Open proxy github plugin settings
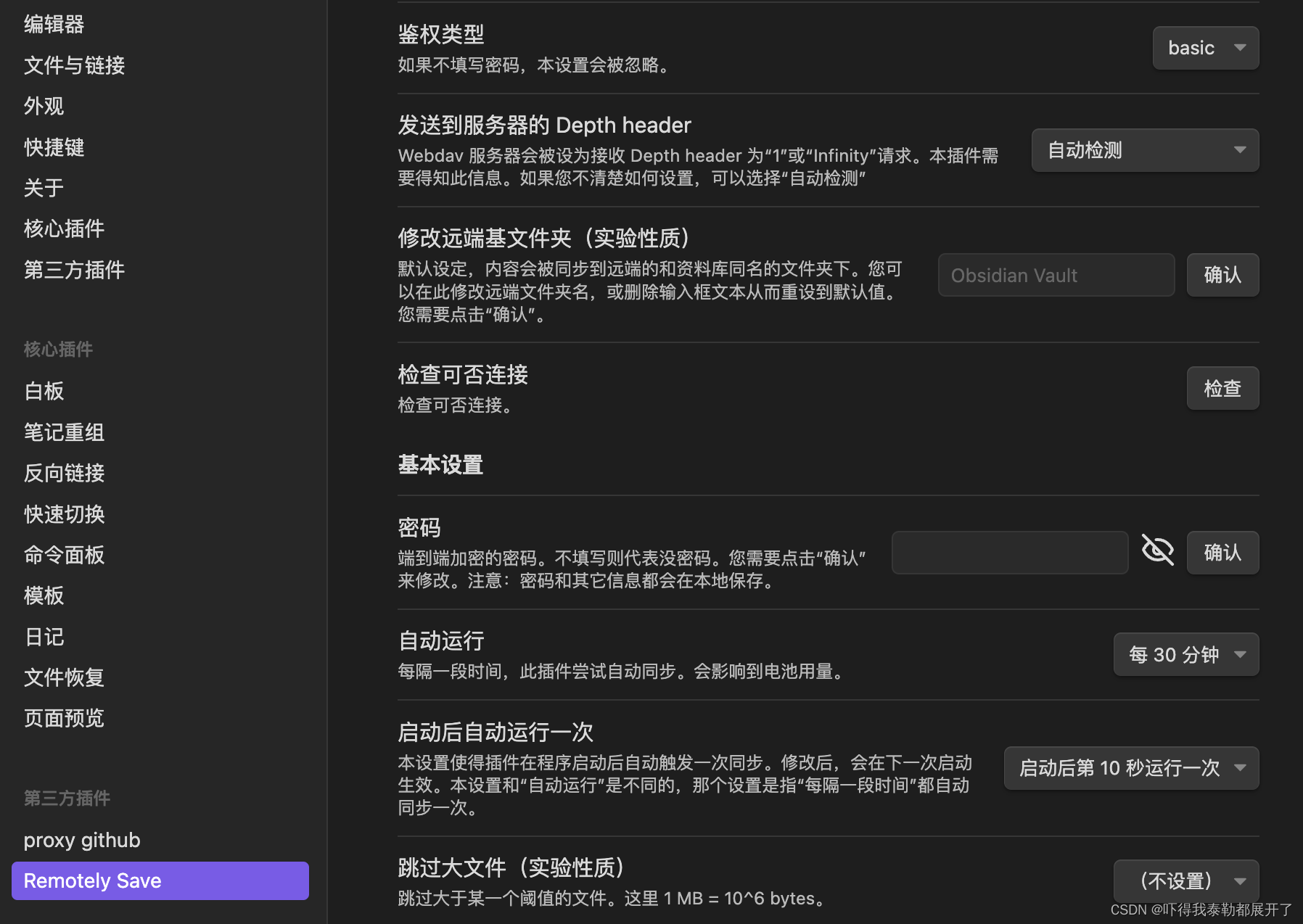The width and height of the screenshot is (1303, 924). [x=82, y=840]
